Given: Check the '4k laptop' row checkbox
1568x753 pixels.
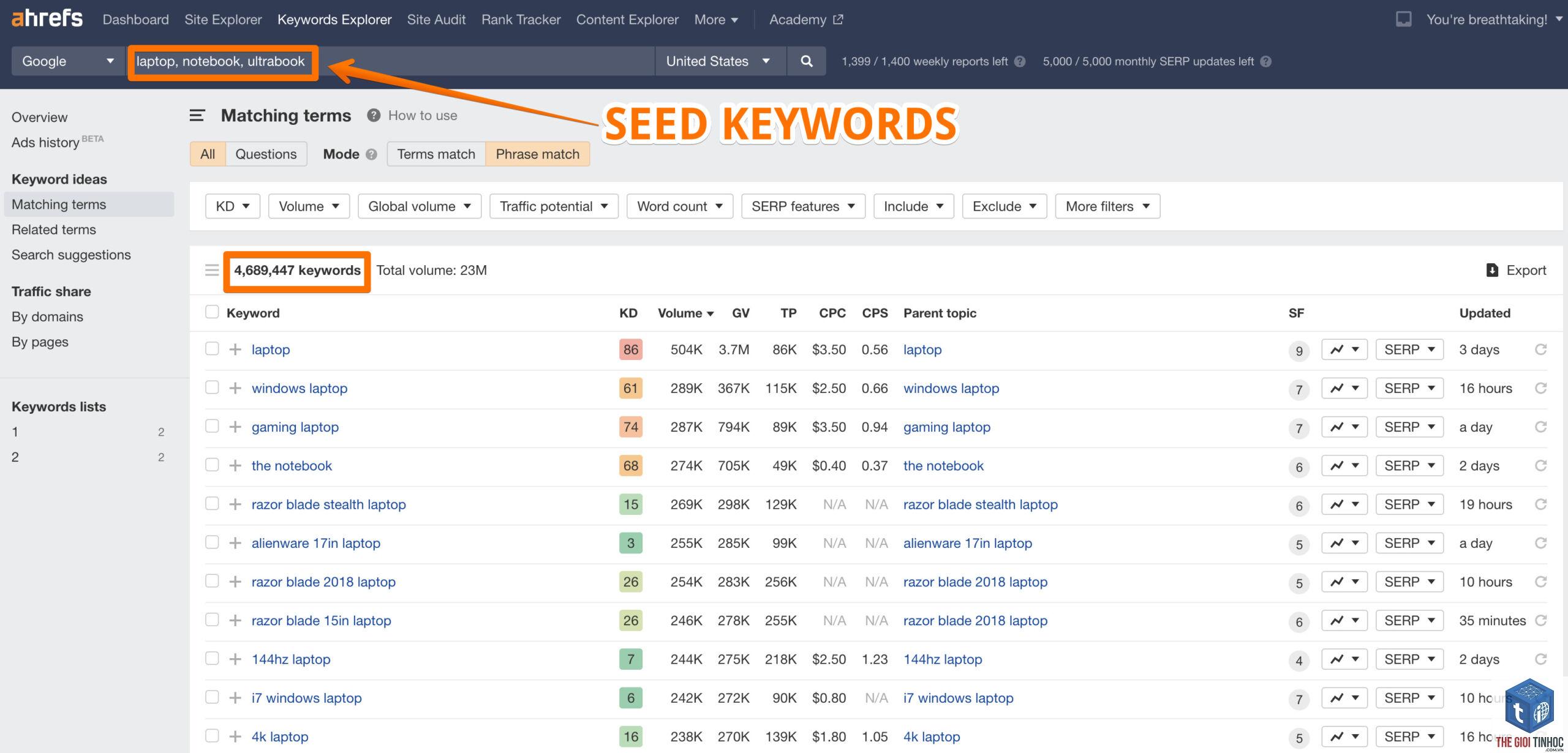Looking at the screenshot, I should coord(212,736).
